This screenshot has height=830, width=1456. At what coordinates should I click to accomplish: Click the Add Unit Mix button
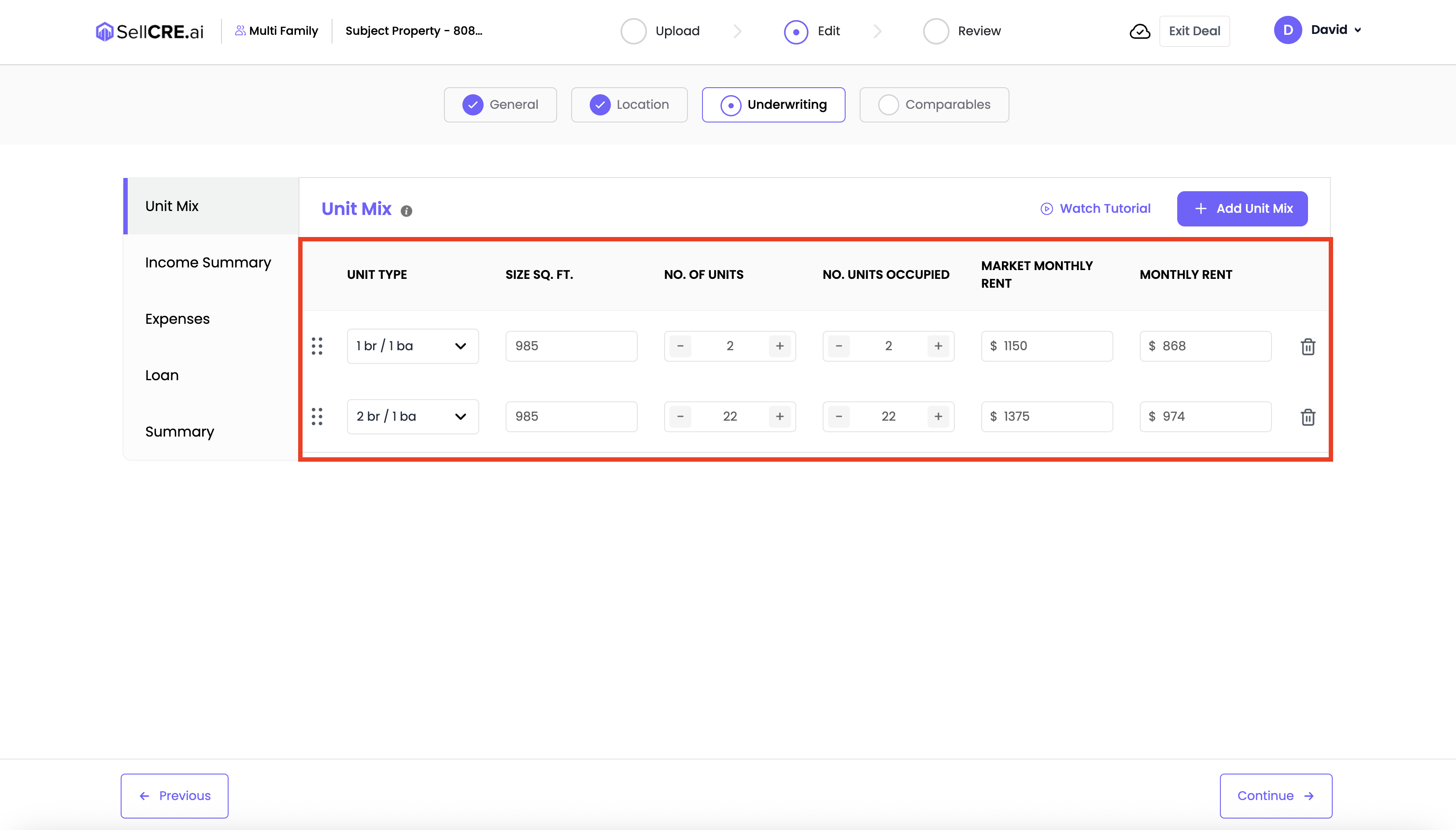(x=1242, y=209)
